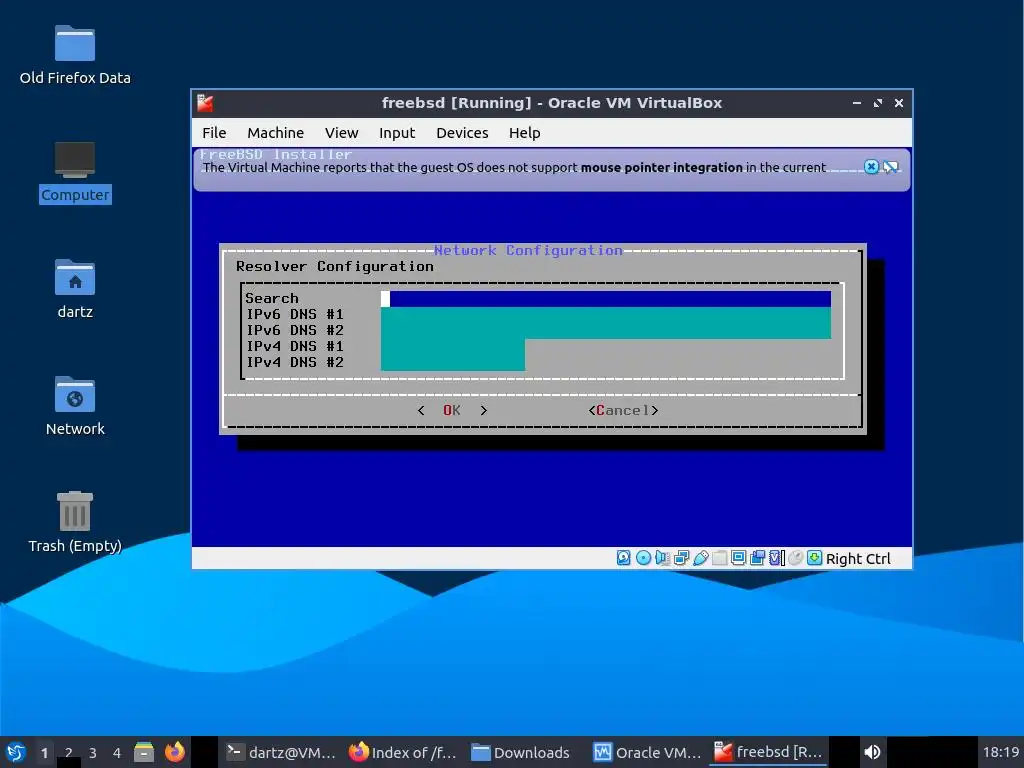Focus the Search resolver field

point(605,298)
